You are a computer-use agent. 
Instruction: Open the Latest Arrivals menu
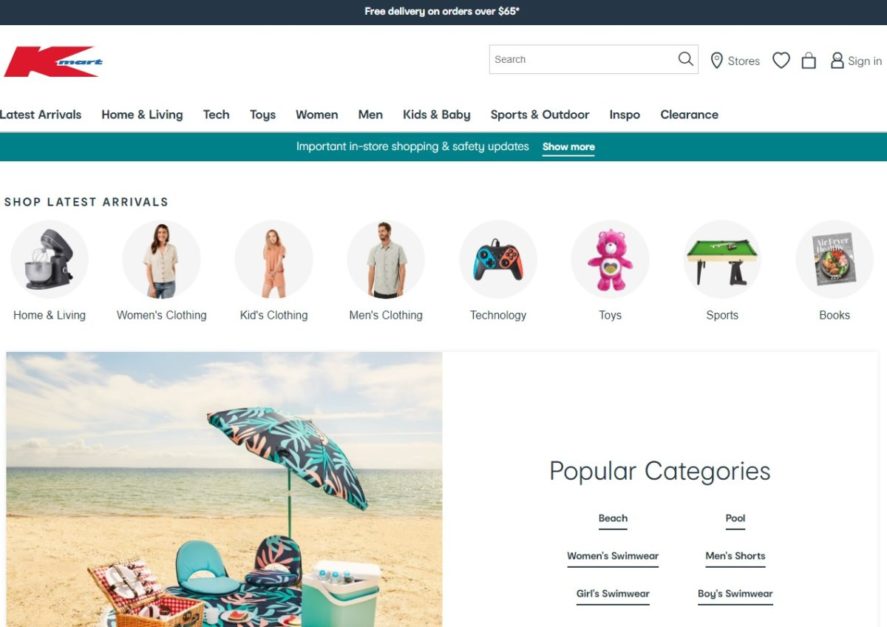[x=40, y=114]
